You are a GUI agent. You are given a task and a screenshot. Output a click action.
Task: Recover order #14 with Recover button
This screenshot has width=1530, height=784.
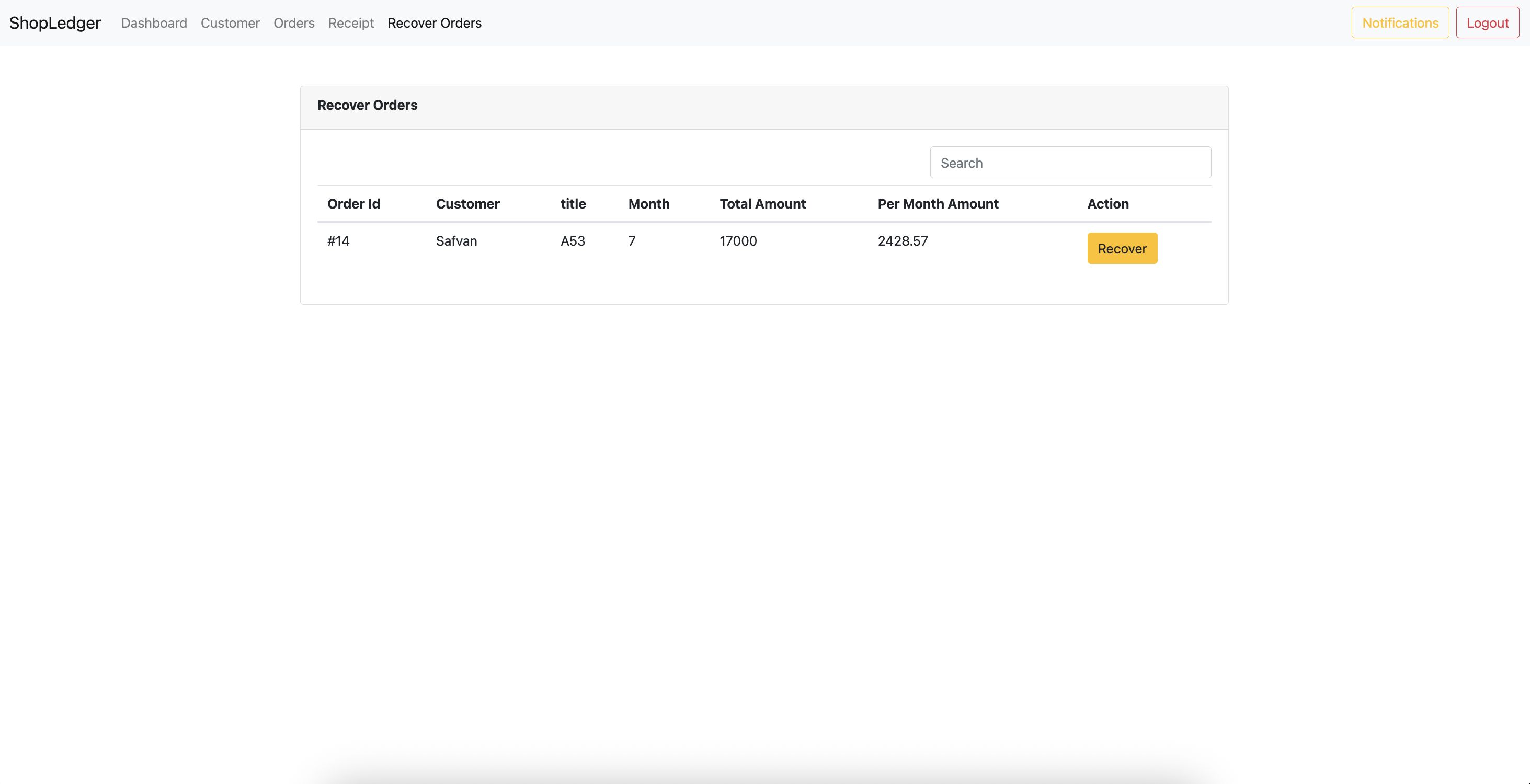click(x=1122, y=249)
